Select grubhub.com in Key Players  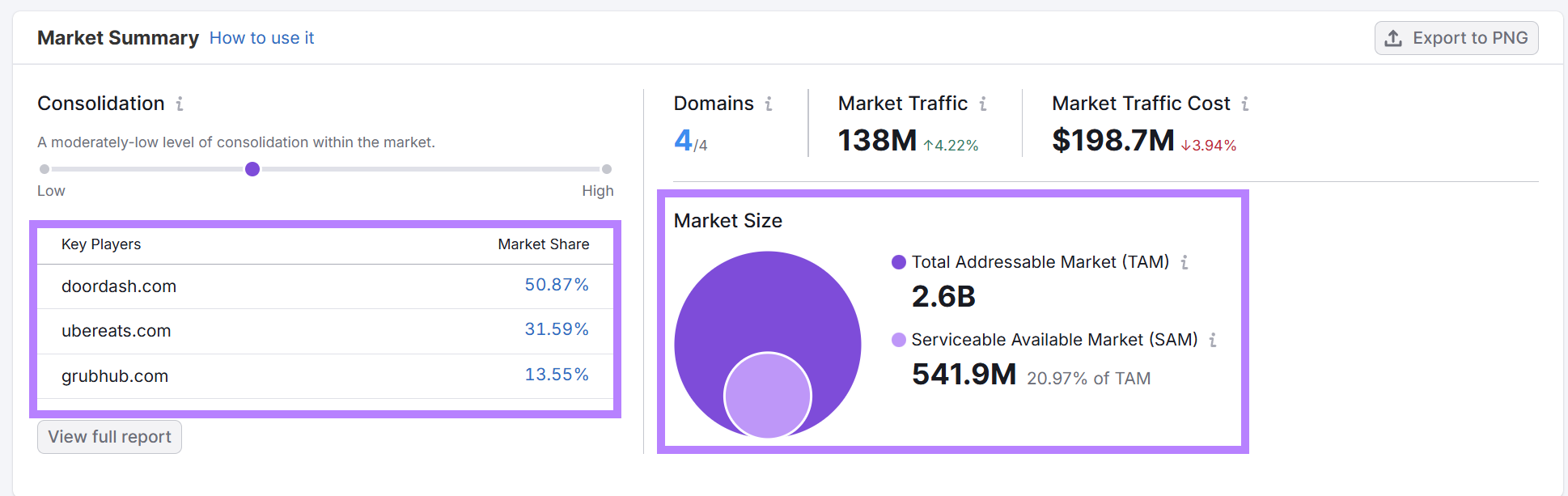115,376
